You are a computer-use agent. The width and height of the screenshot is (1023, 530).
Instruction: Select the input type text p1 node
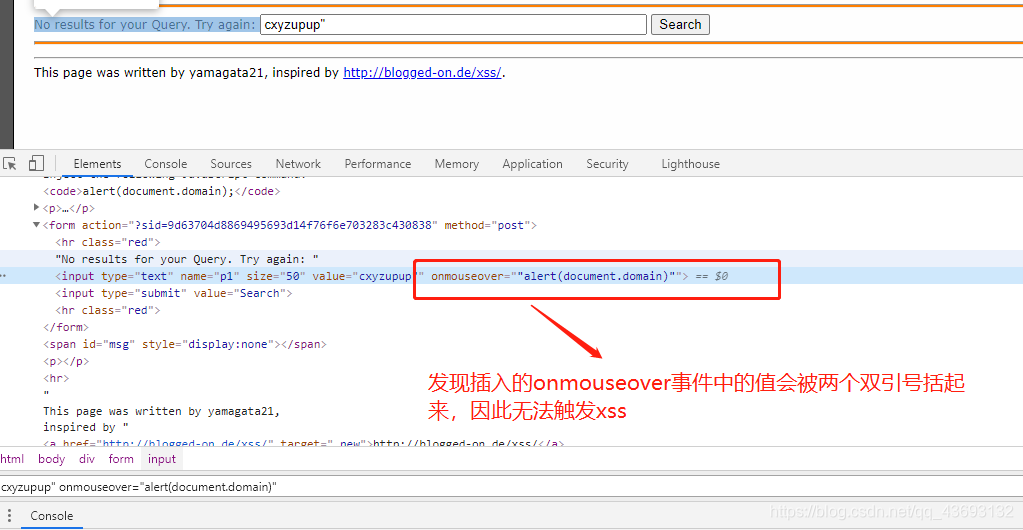(x=372, y=276)
